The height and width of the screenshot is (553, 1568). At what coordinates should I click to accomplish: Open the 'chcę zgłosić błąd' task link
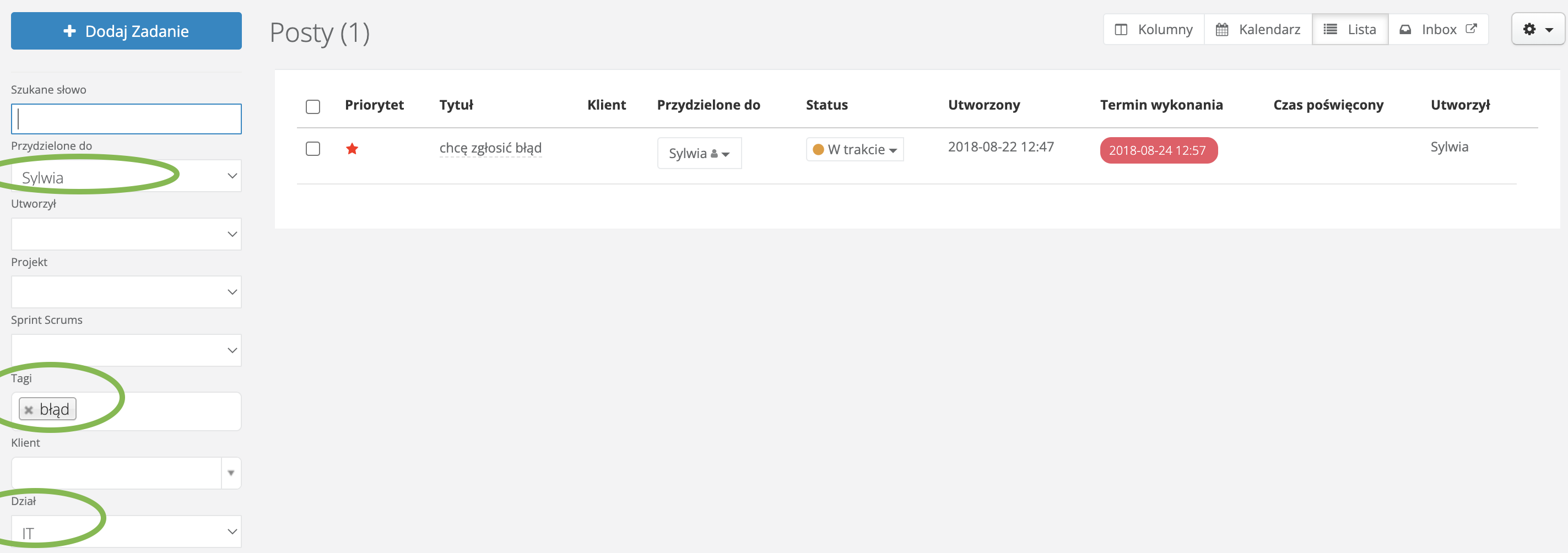tap(490, 148)
